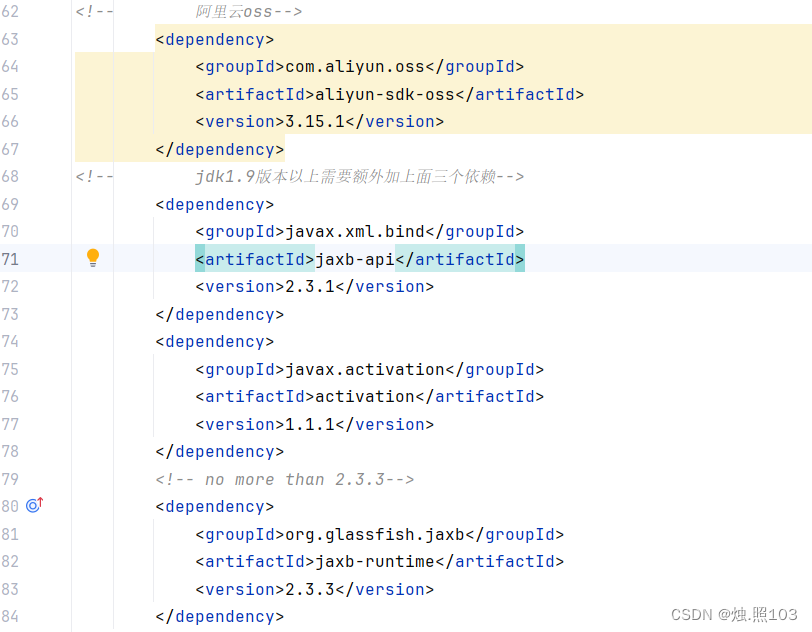Click the 阿里云oss comment on line 62

click(249, 12)
